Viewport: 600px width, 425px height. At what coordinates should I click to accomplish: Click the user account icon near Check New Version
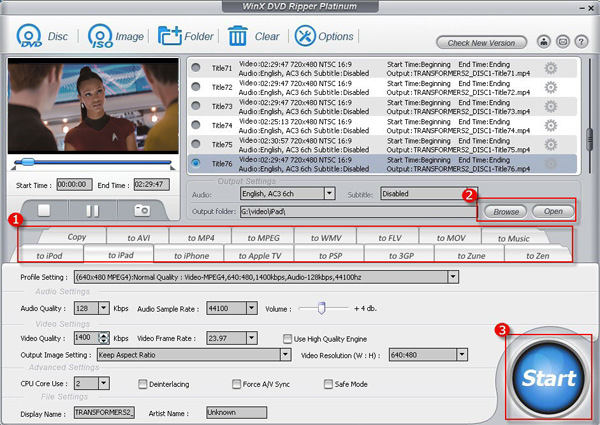544,41
